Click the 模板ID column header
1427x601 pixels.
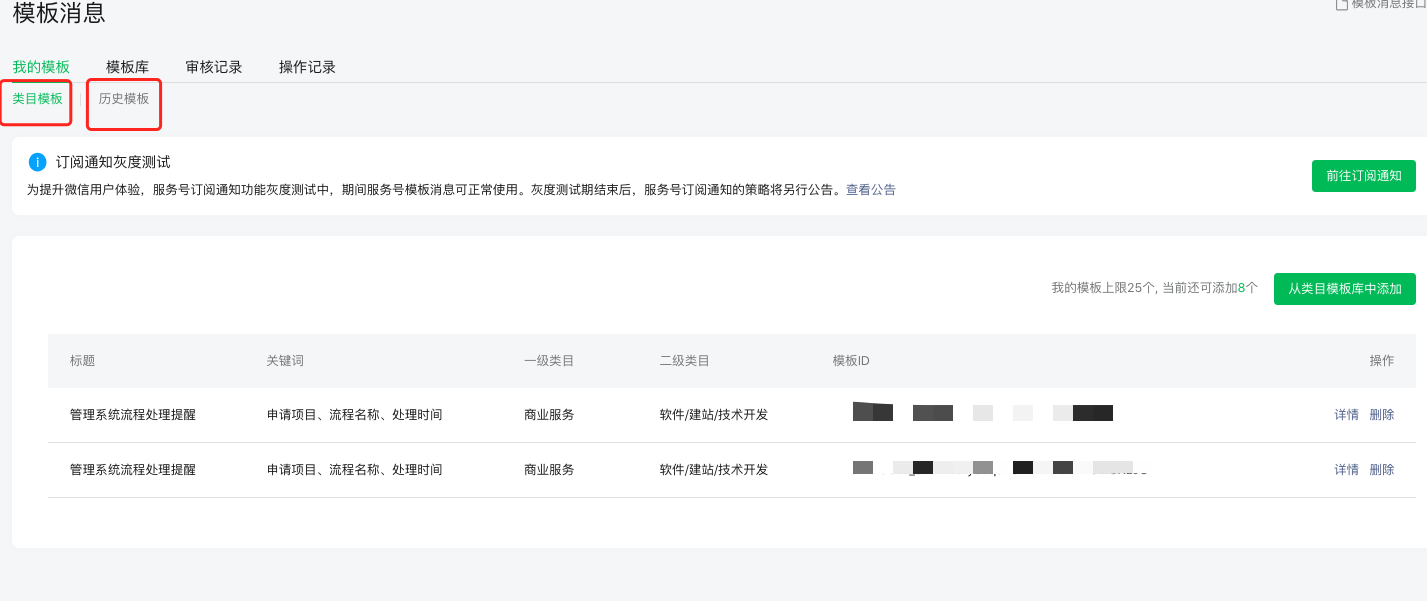(851, 361)
